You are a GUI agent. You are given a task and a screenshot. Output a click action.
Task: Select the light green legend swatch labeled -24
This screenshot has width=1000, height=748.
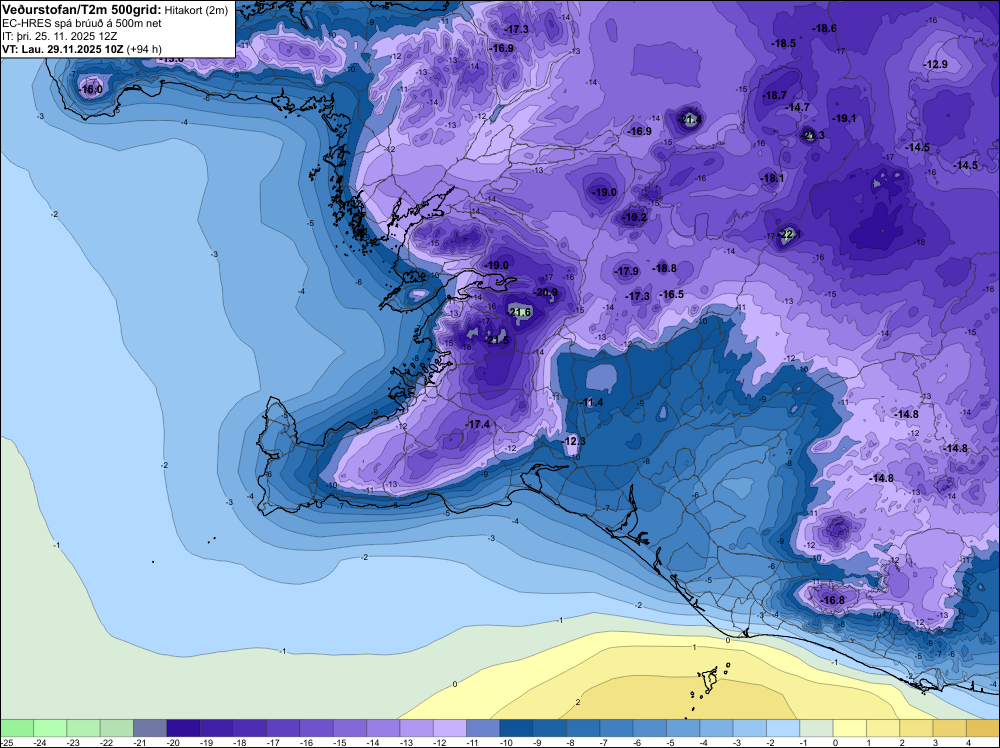click(x=50, y=728)
